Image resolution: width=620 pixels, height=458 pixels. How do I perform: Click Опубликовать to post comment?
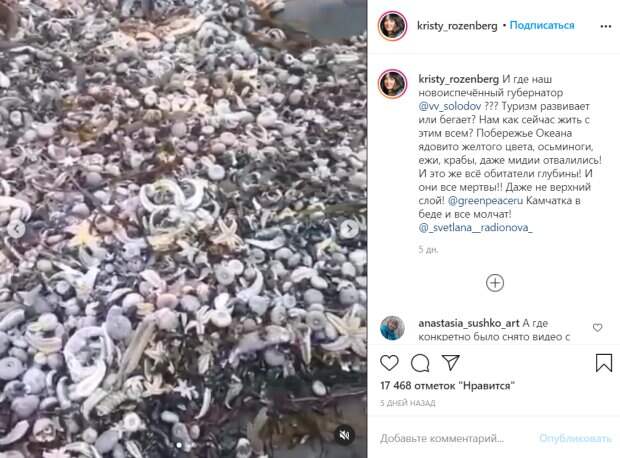[575, 438]
